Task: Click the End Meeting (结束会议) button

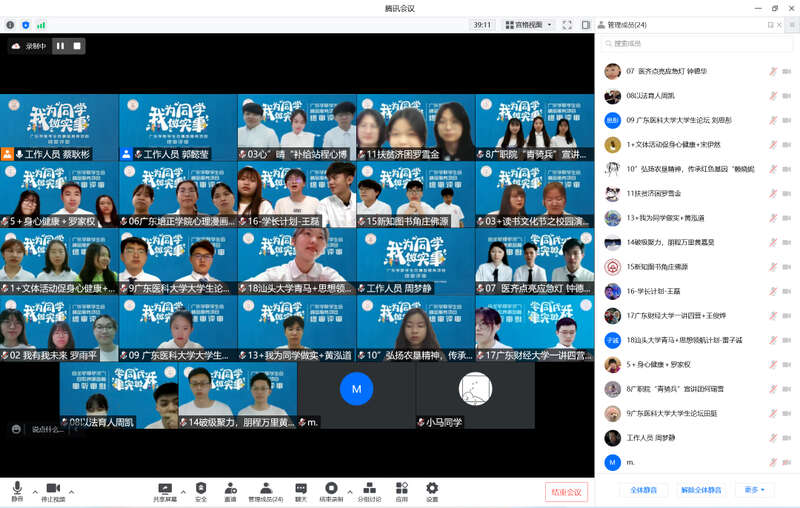Action: (566, 491)
